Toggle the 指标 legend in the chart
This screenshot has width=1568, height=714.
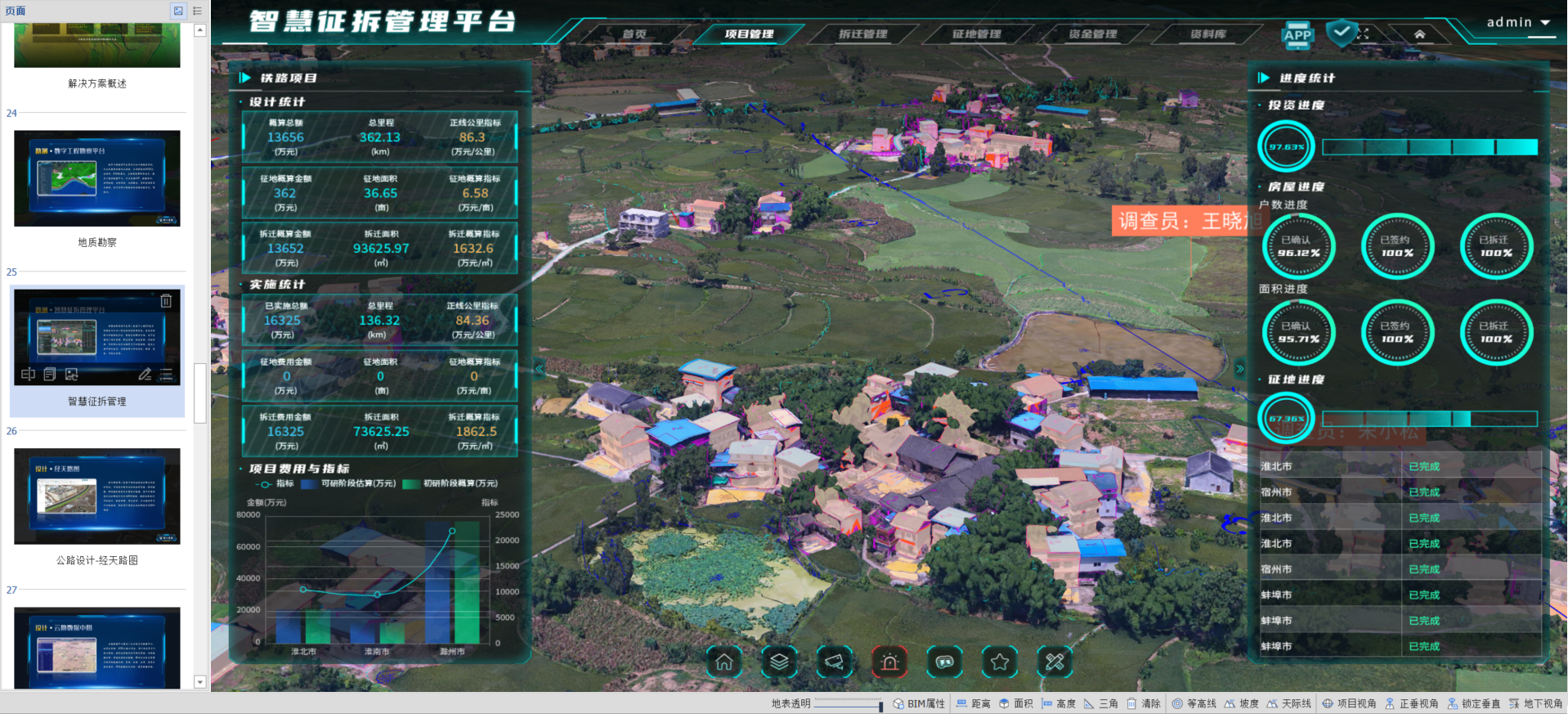pos(275,483)
